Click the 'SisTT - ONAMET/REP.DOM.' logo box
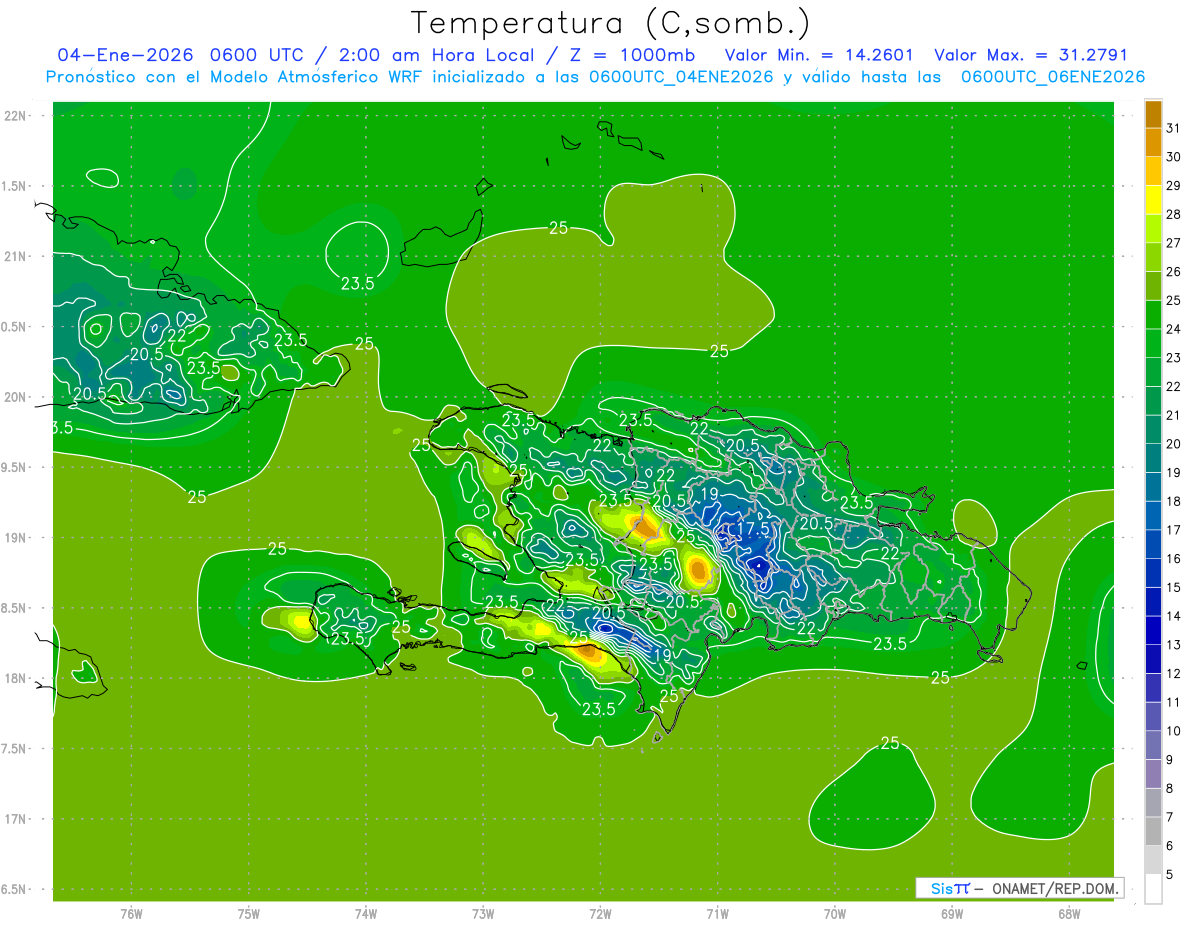Viewport: 1200px width, 927px height. (x=1020, y=888)
